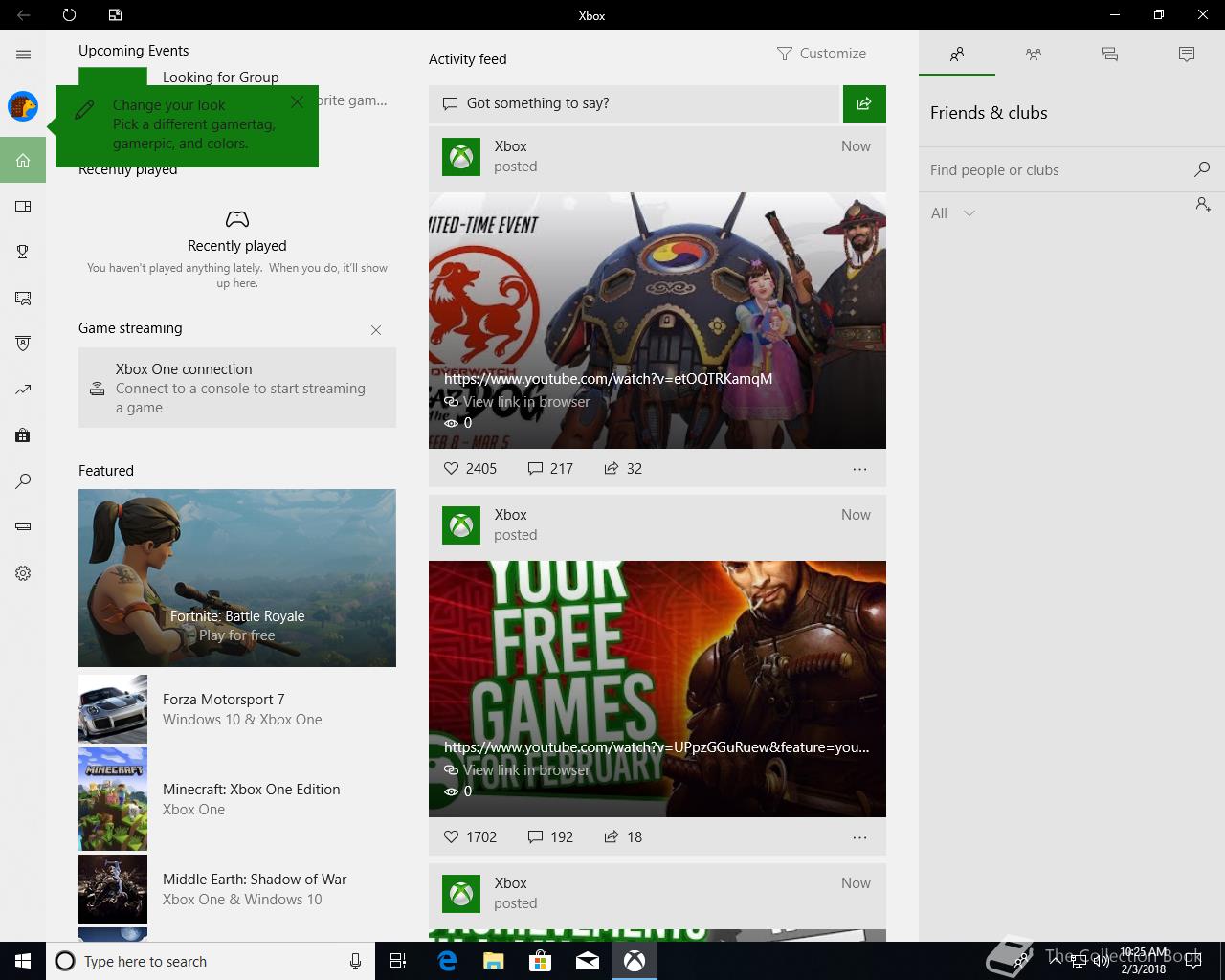Open File Explorer from taskbar

click(494, 961)
